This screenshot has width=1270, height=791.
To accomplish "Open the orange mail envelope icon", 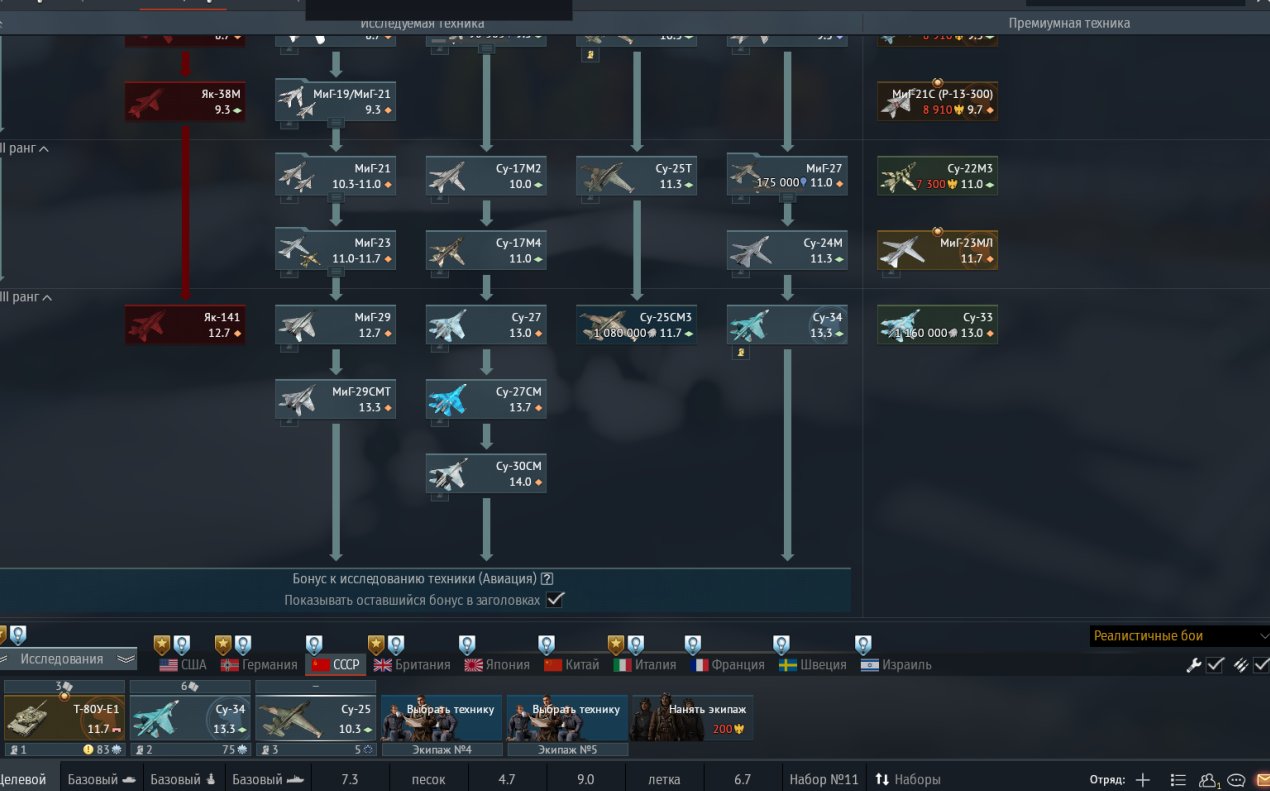I will [x=1262, y=780].
